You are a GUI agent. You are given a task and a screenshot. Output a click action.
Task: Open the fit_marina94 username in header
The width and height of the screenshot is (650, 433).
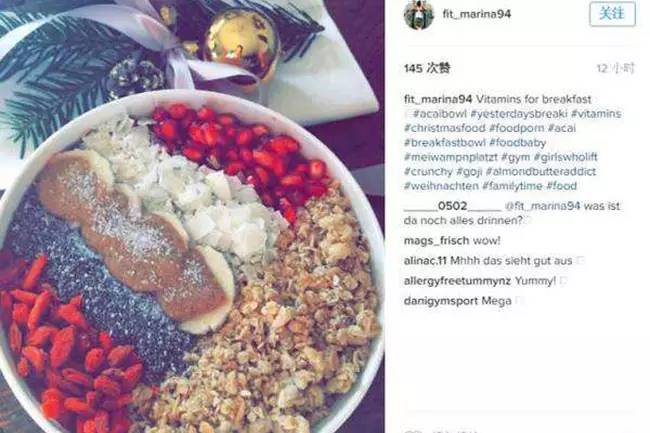point(477,14)
